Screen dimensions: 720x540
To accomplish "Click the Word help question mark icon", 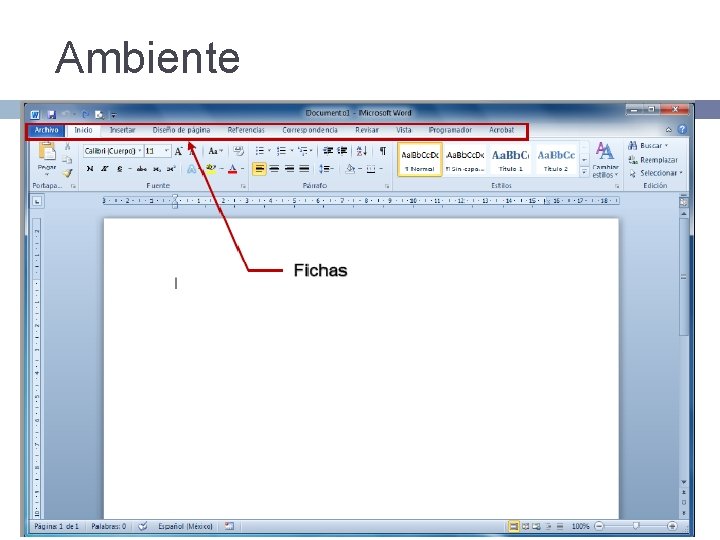I will click(x=682, y=129).
